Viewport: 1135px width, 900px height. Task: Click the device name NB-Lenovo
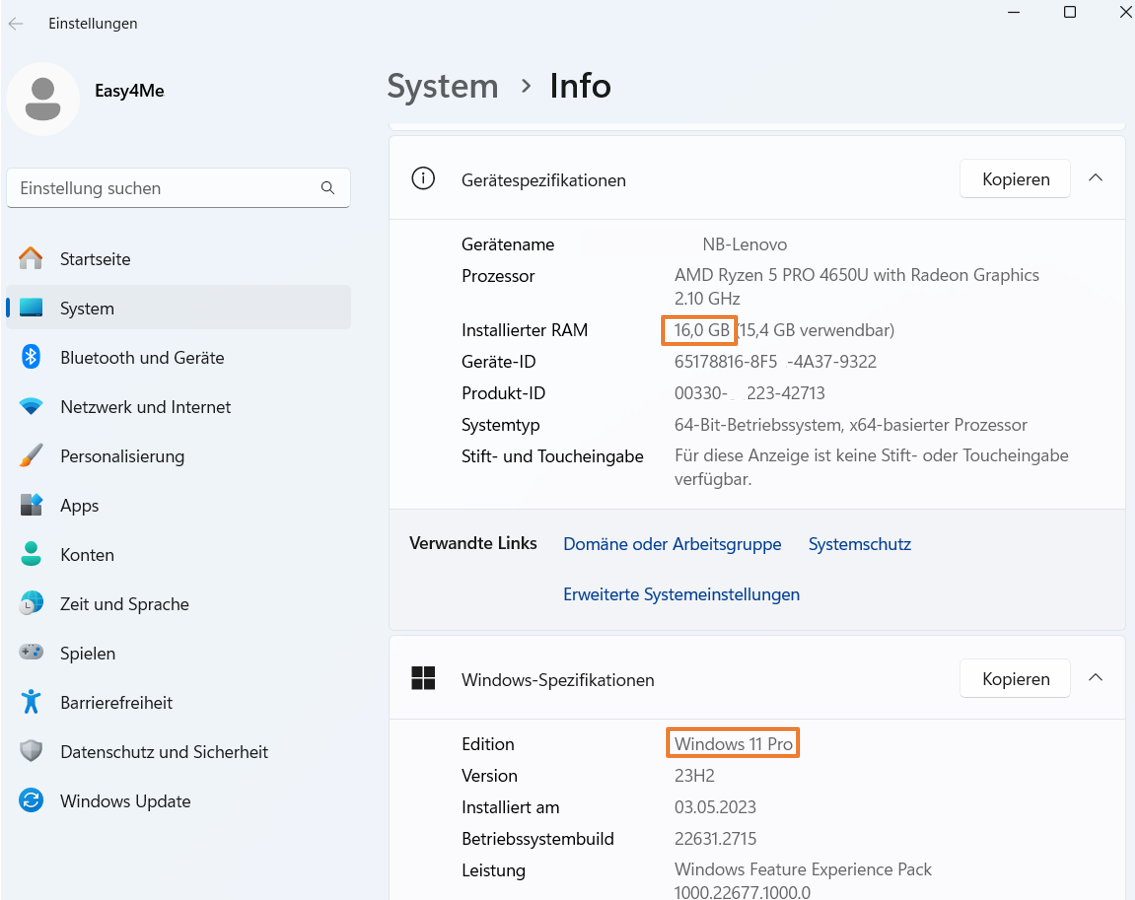744,244
